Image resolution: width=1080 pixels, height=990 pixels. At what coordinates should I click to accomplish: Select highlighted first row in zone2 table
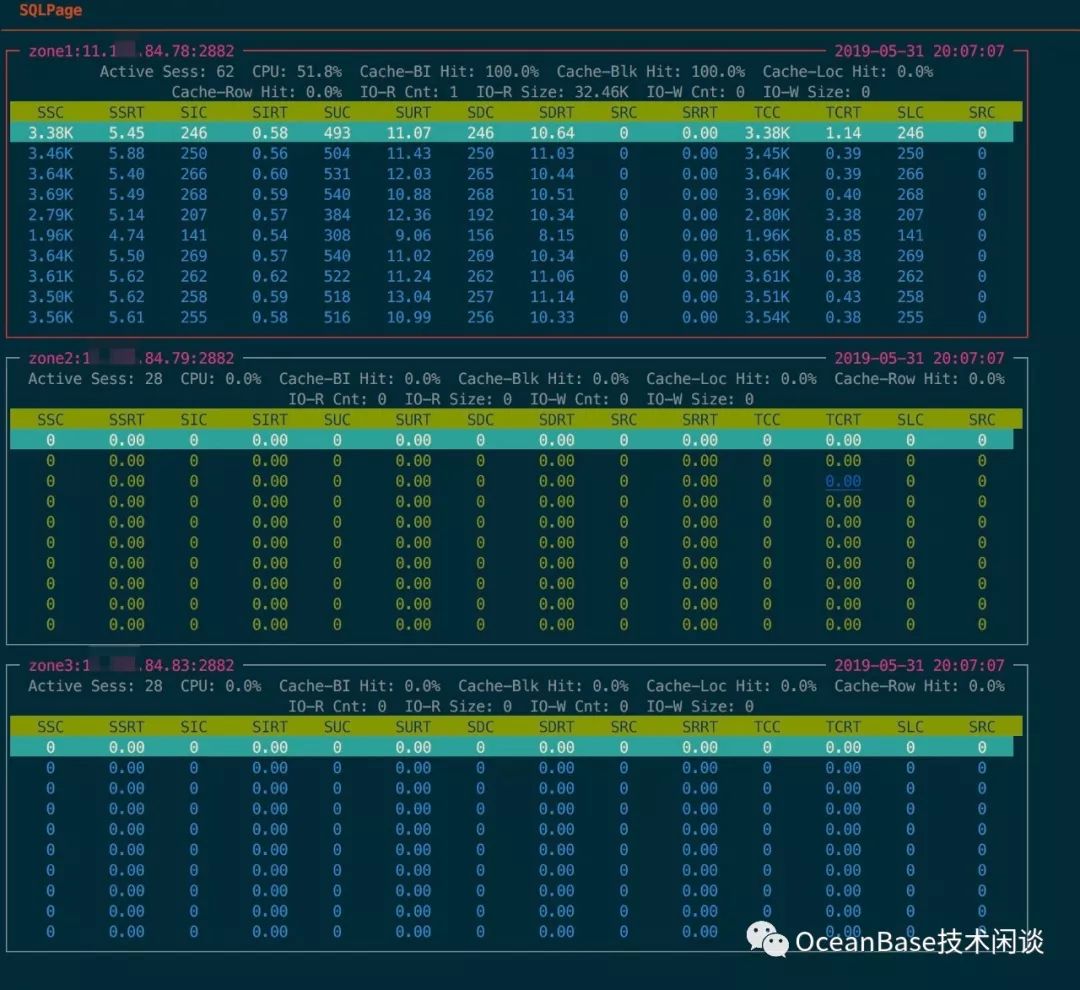click(x=511, y=440)
